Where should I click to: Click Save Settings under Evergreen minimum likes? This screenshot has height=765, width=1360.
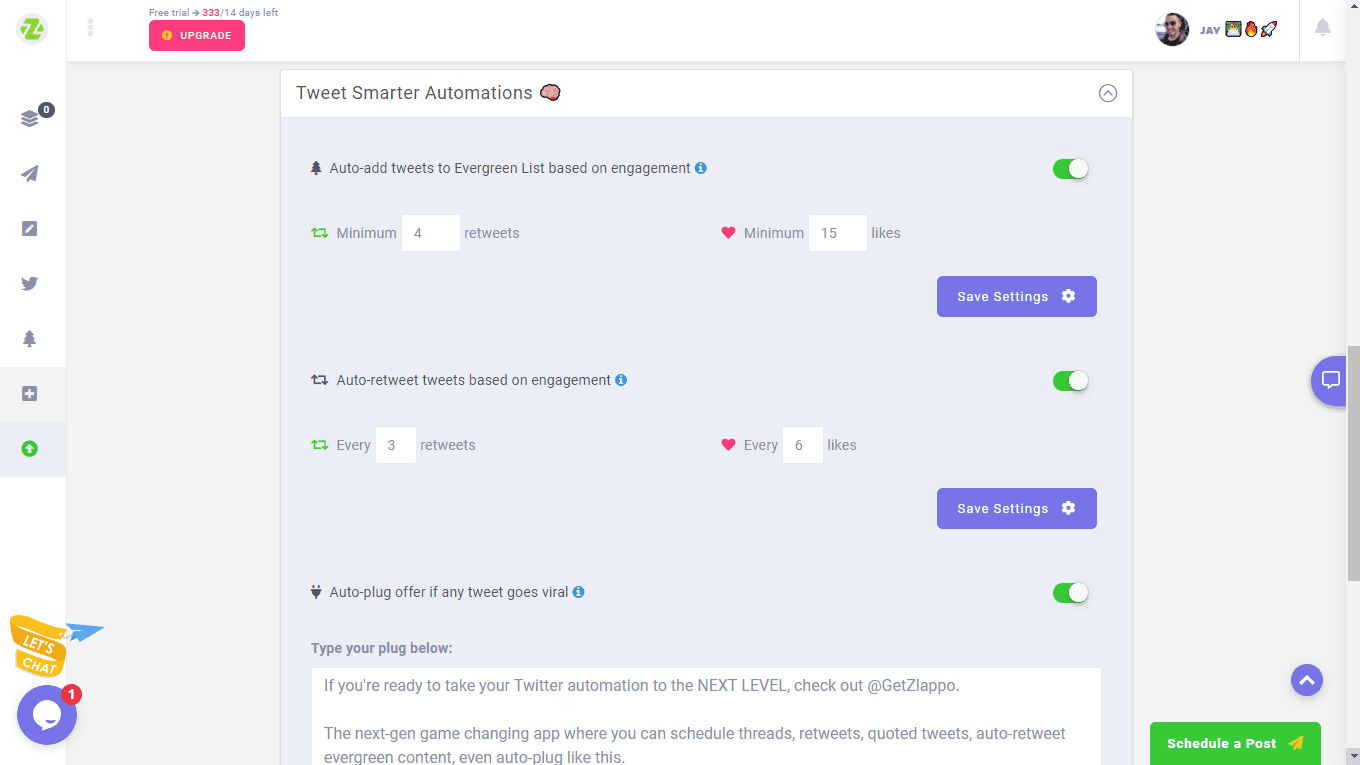1016,297
